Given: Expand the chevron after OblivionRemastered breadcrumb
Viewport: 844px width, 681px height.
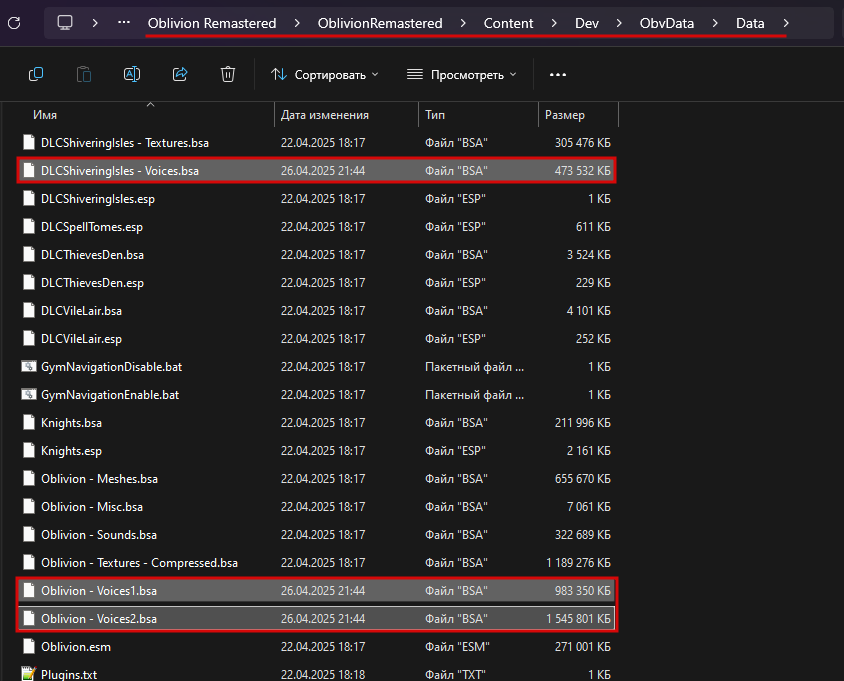Looking at the screenshot, I should [463, 23].
